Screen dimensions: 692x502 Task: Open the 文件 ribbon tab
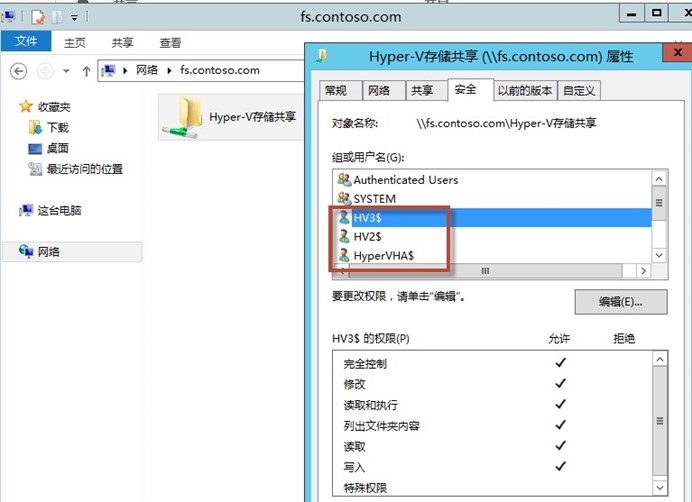26,42
